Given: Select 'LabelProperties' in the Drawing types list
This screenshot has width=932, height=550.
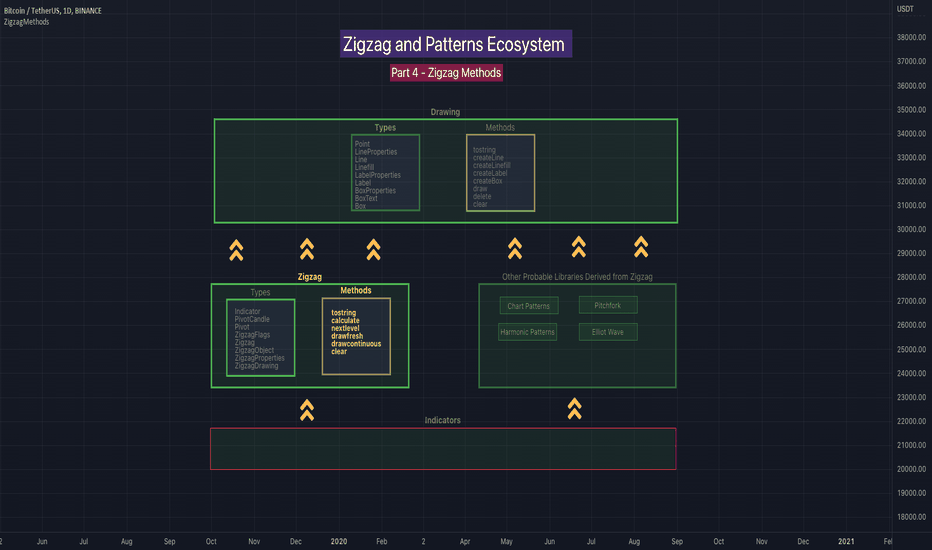Looking at the screenshot, I should [x=378, y=175].
